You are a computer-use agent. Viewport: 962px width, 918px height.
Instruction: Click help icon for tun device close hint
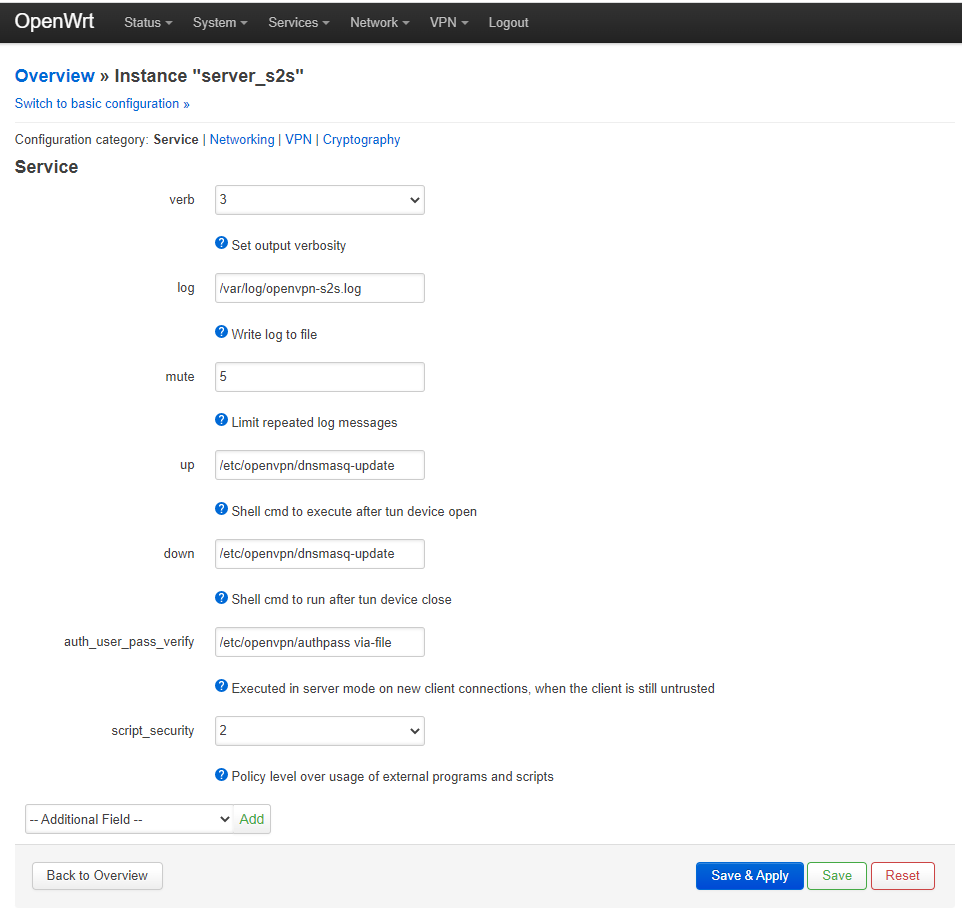(x=221, y=598)
